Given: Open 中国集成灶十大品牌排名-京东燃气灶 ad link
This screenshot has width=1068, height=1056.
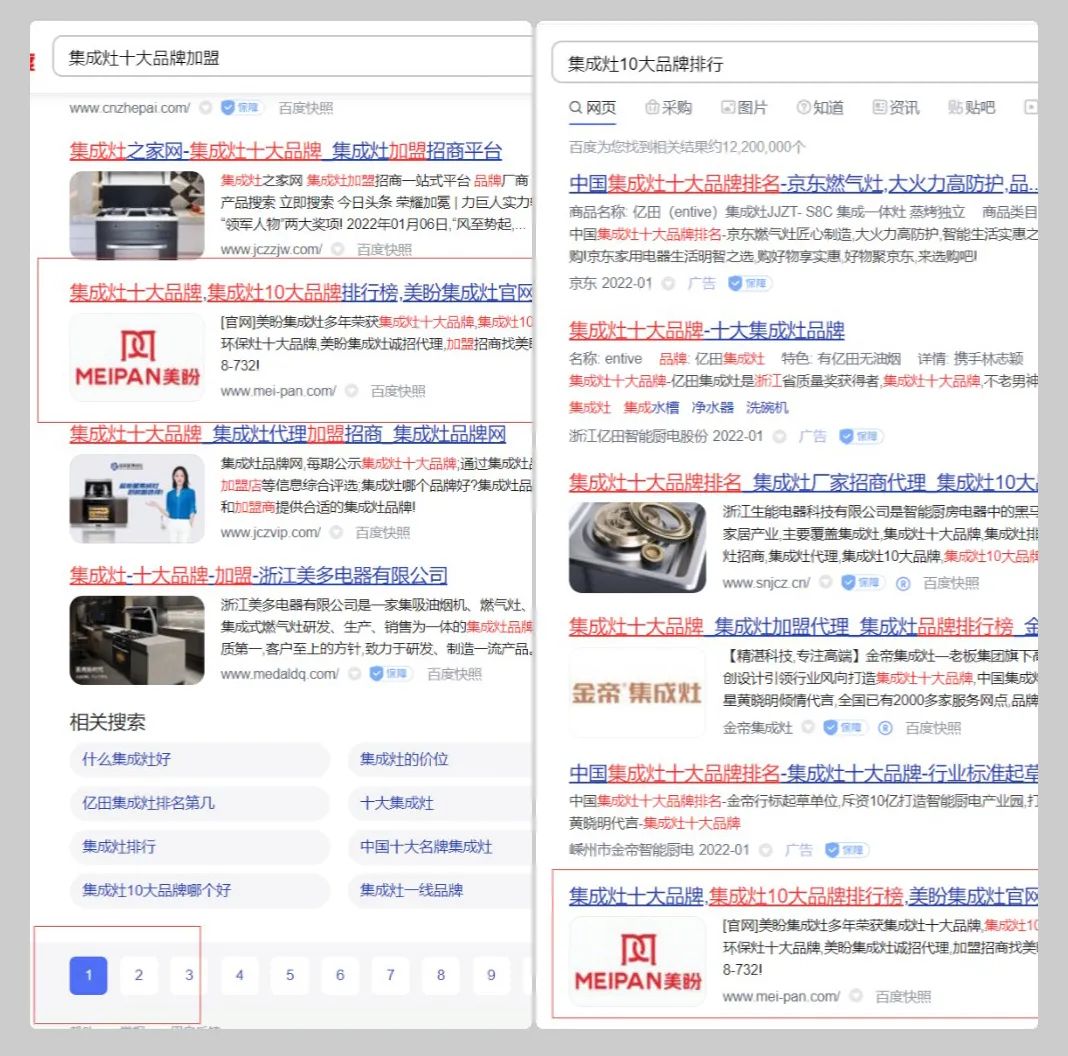Looking at the screenshot, I should tap(803, 183).
